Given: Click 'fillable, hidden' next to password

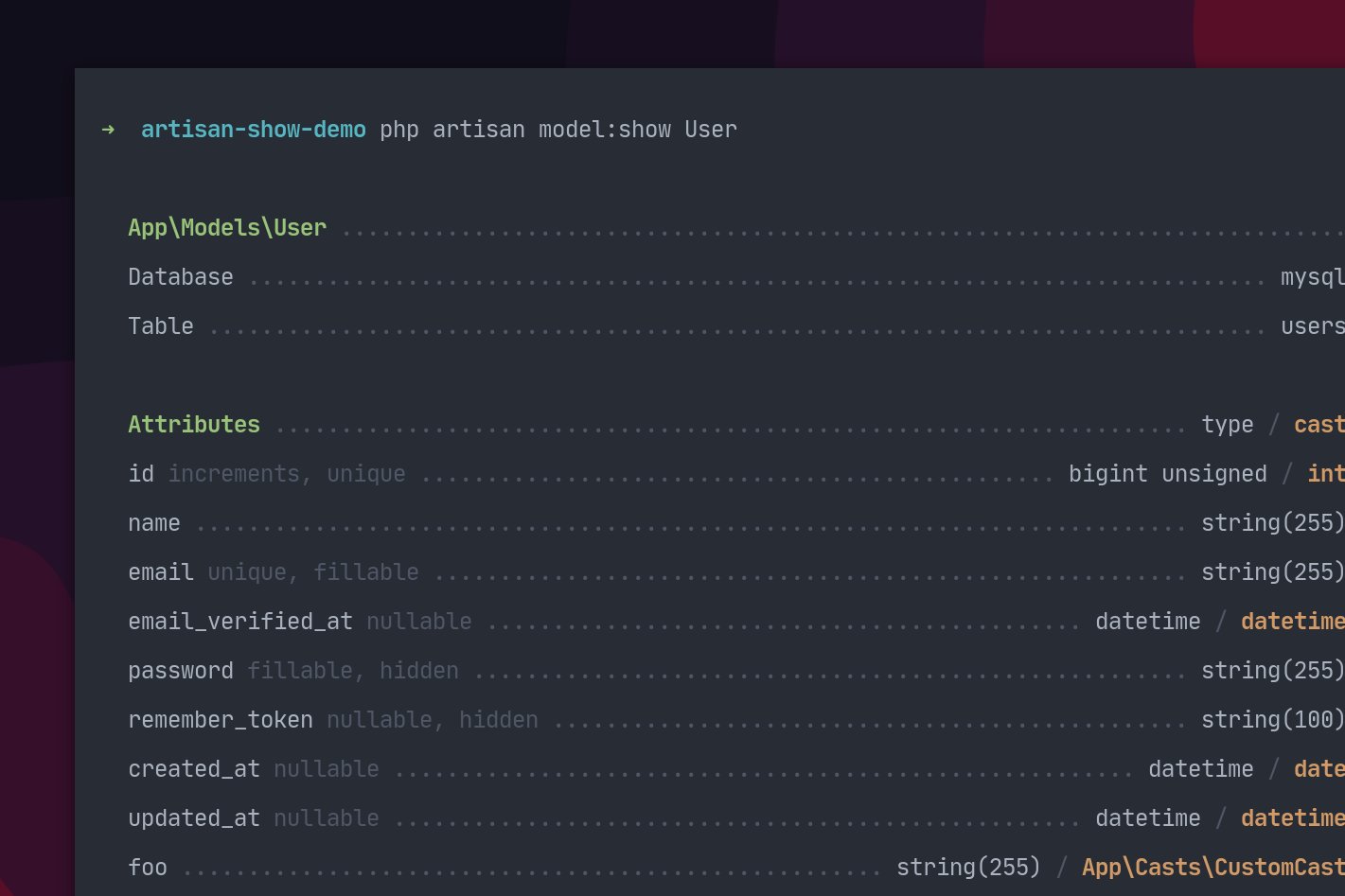Looking at the screenshot, I should 353,671.
